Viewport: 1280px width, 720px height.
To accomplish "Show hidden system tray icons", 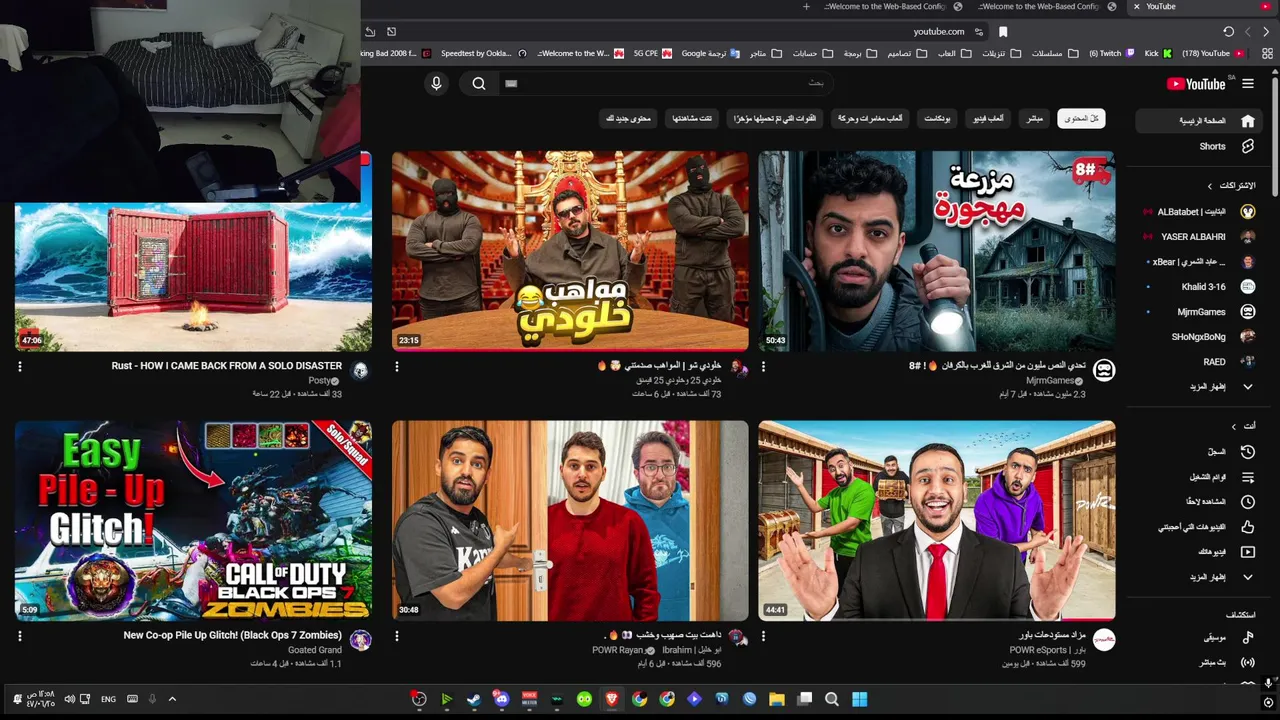I will coord(172,699).
